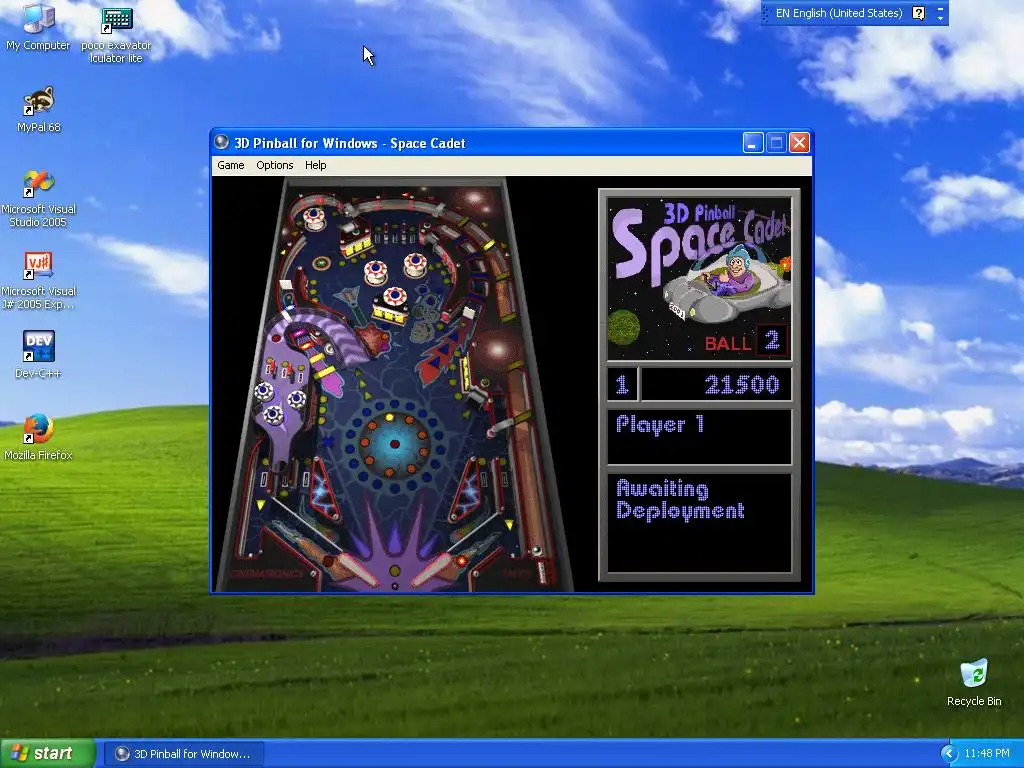This screenshot has width=1024, height=768.
Task: Click the EN English language bar indicator
Action: coord(838,13)
